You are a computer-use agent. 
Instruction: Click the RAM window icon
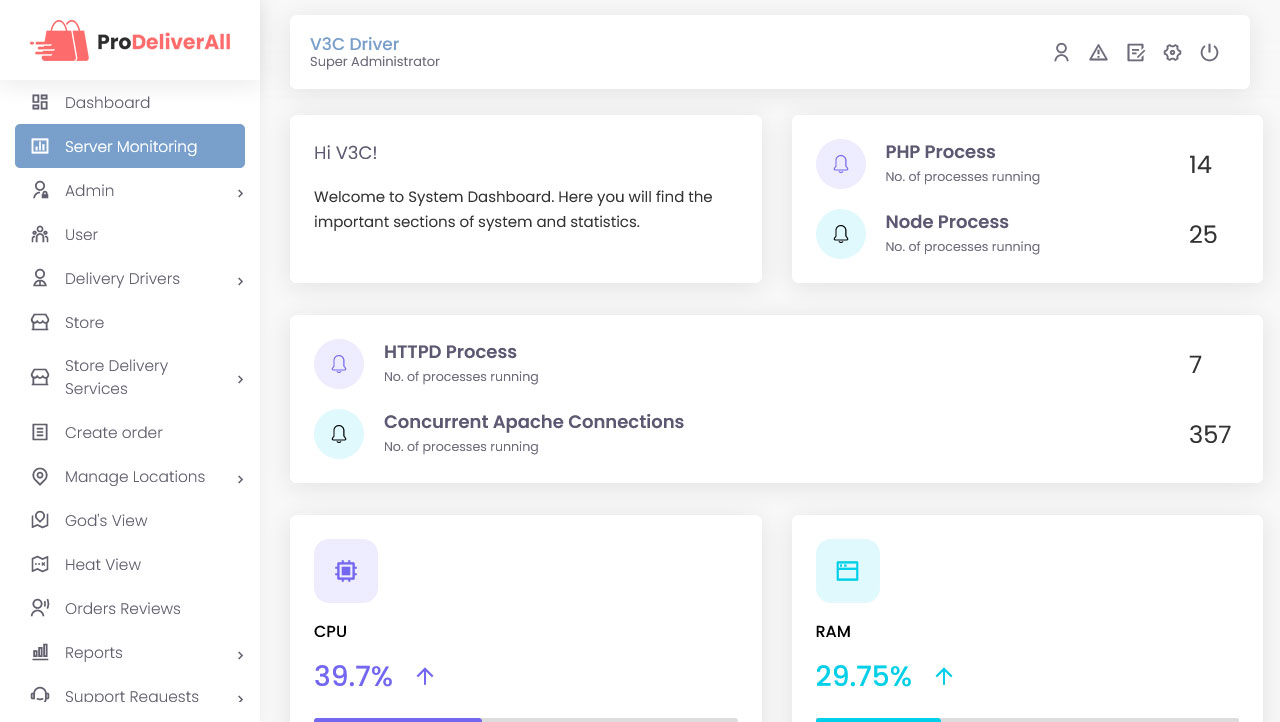(x=848, y=571)
